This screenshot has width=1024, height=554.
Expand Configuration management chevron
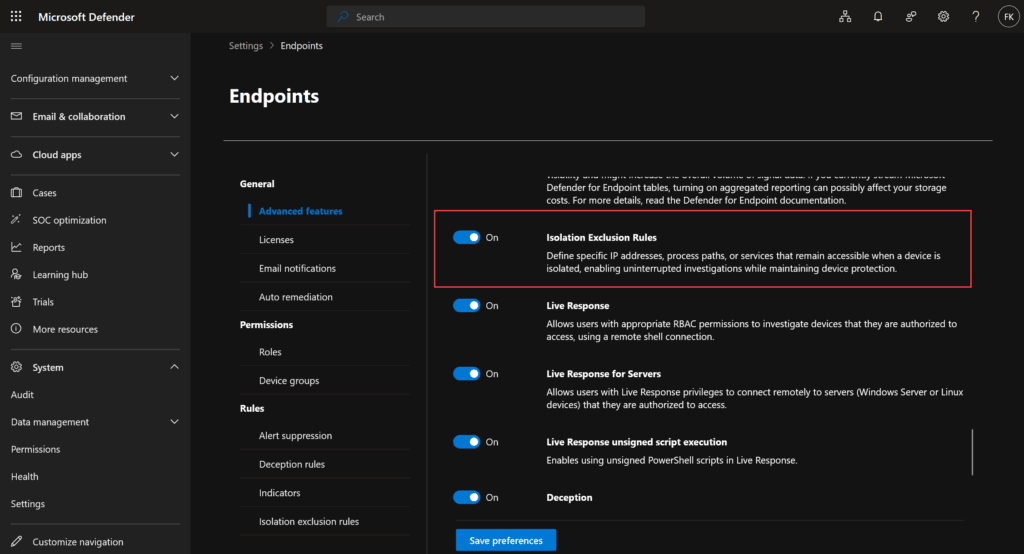tap(174, 78)
